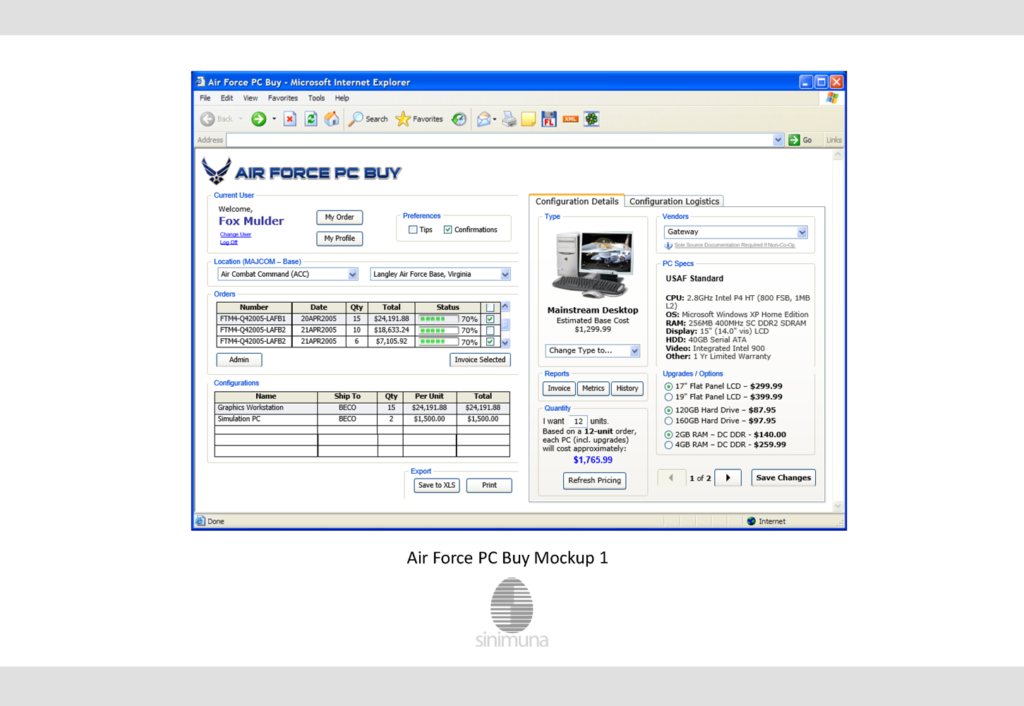This screenshot has height=706, width=1024.
Task: Click the green flower toolbar icon
Action: [592, 119]
